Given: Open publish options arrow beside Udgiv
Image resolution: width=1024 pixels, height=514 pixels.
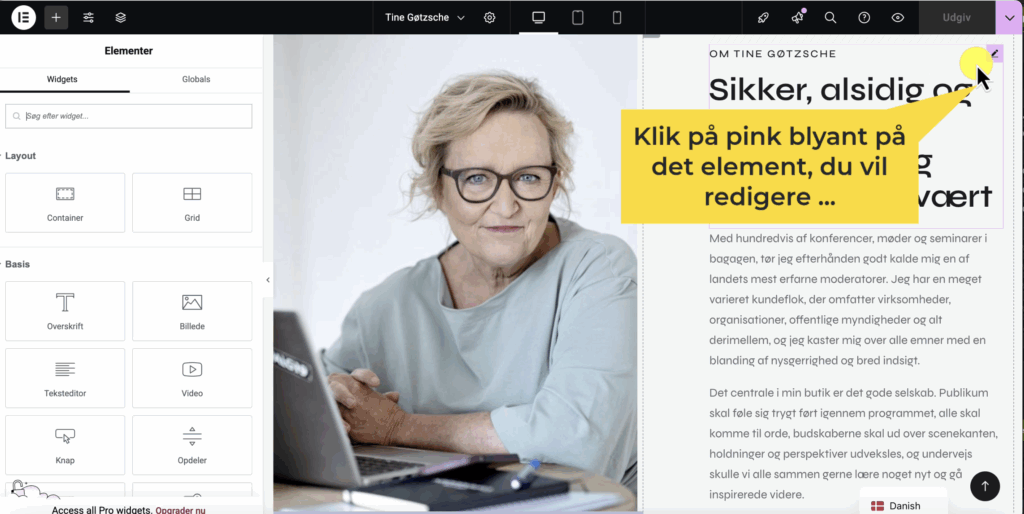Looking at the screenshot, I should [x=1010, y=18].
